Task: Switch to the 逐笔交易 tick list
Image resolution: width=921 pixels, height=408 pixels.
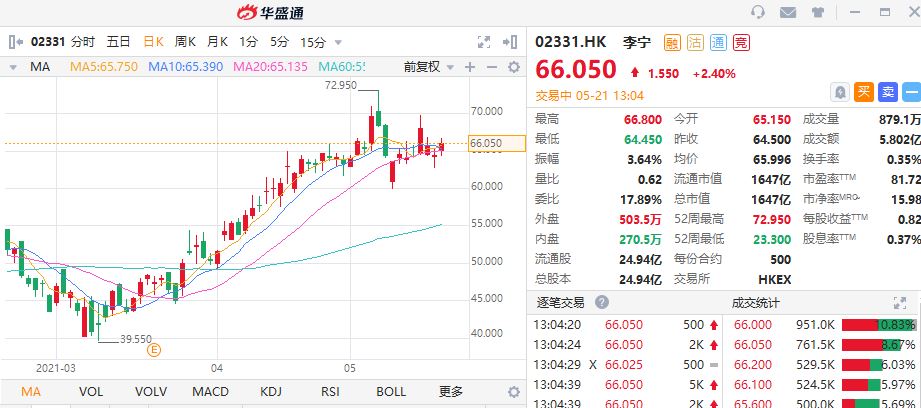Action: point(561,303)
